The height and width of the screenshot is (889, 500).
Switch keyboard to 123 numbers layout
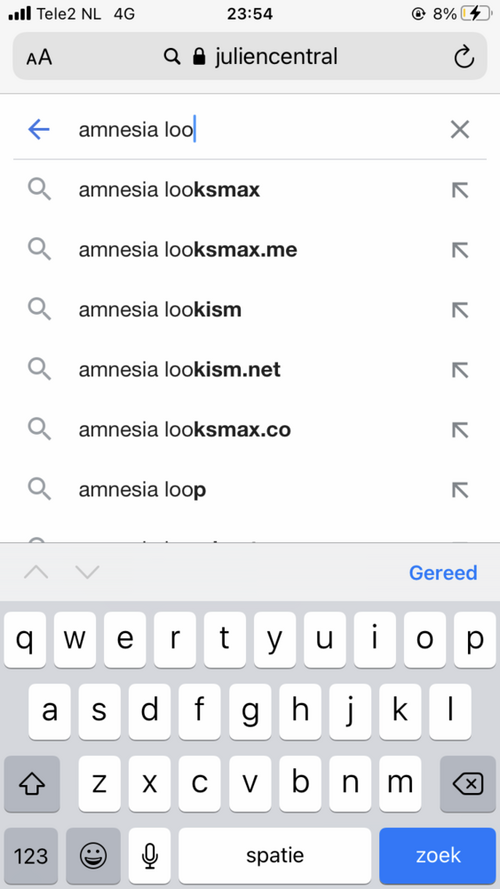(x=31, y=856)
